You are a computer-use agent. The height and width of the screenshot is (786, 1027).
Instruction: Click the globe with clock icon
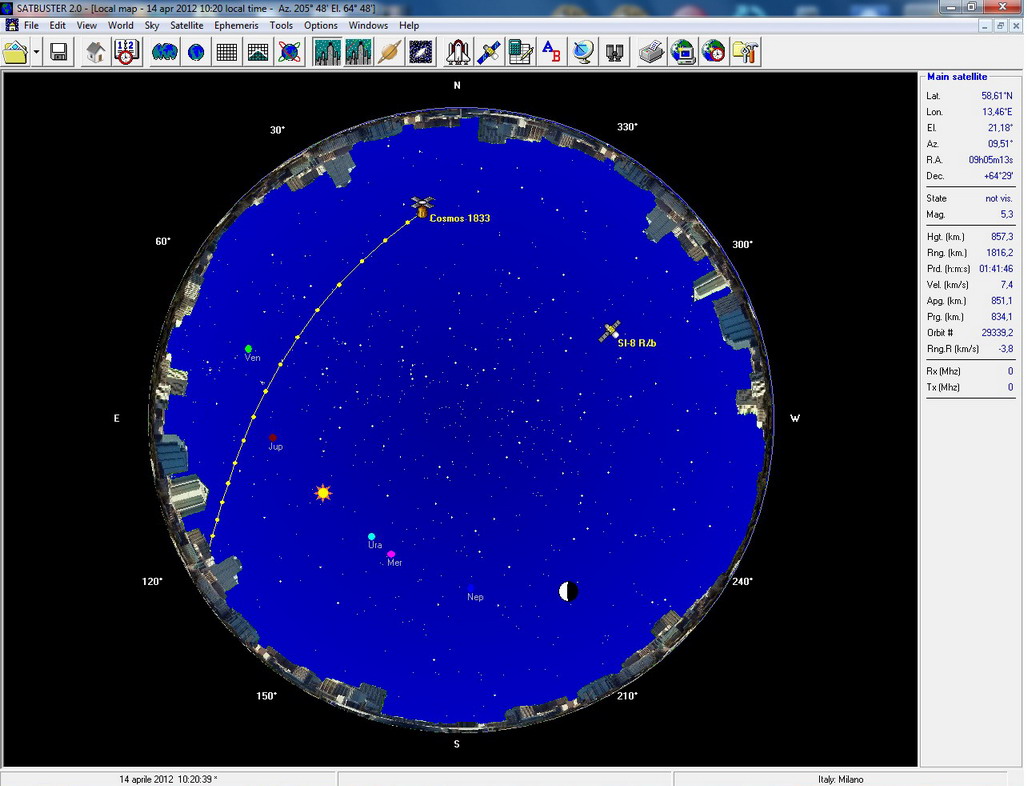pyautogui.click(x=714, y=52)
